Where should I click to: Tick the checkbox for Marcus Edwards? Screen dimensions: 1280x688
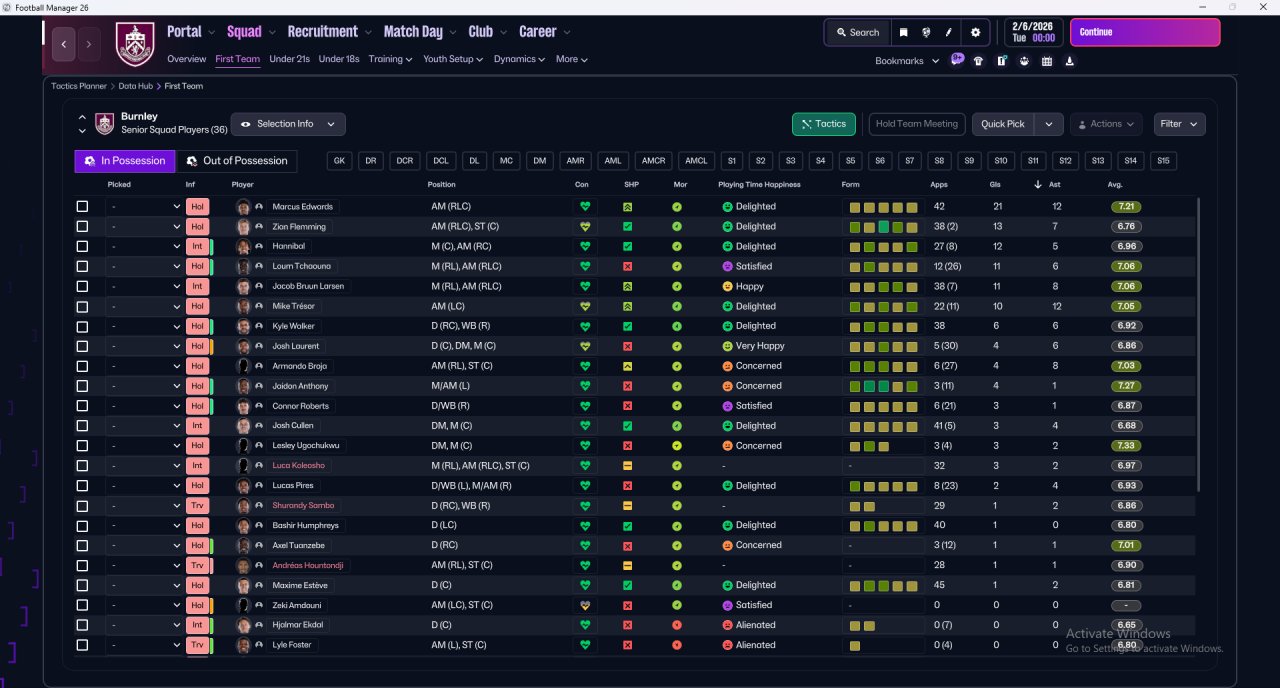(82, 207)
